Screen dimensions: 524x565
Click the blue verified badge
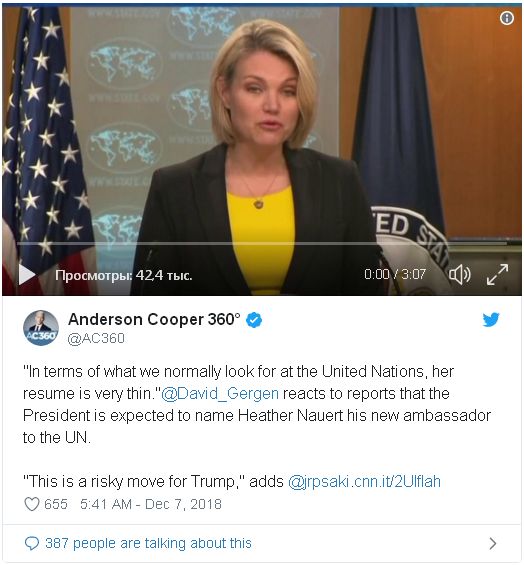click(254, 320)
